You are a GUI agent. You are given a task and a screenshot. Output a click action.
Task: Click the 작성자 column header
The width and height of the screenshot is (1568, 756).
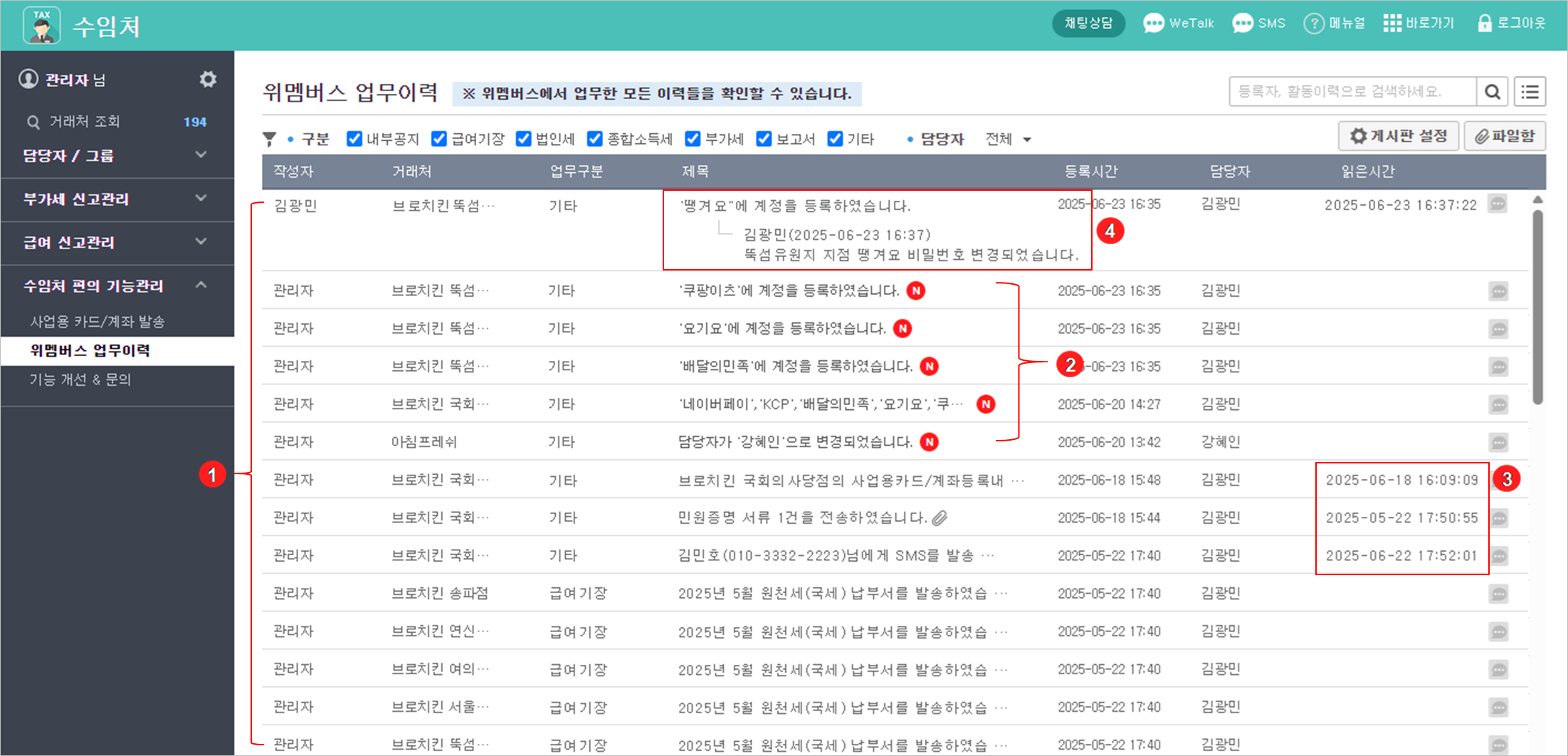point(293,172)
